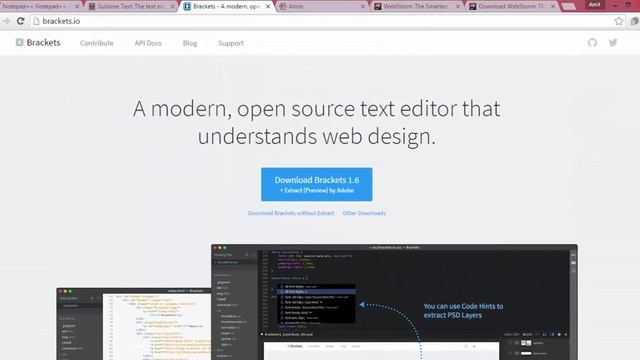Viewport: 640px width, 360px height.
Task: Bookmark this page with the star icon
Action: pos(619,21)
